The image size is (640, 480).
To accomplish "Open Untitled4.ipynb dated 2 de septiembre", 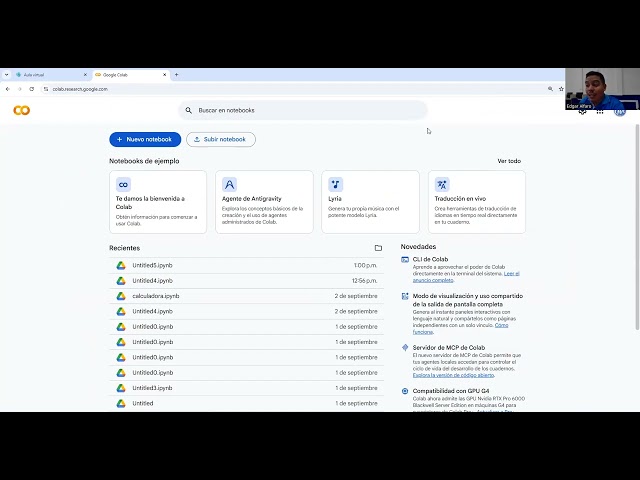I will point(247,311).
